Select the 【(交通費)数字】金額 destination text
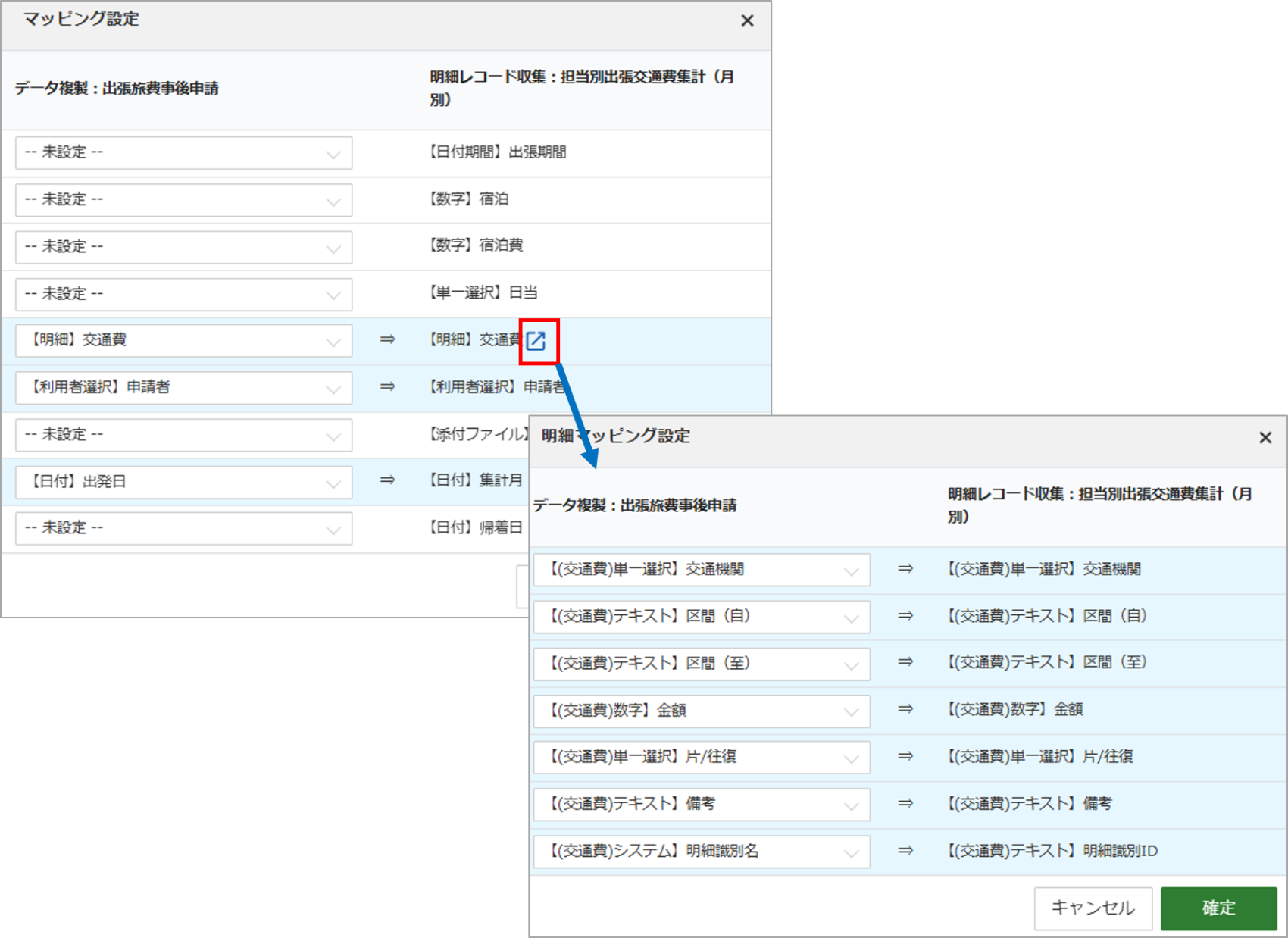The width and height of the screenshot is (1288, 938). coord(1015,709)
